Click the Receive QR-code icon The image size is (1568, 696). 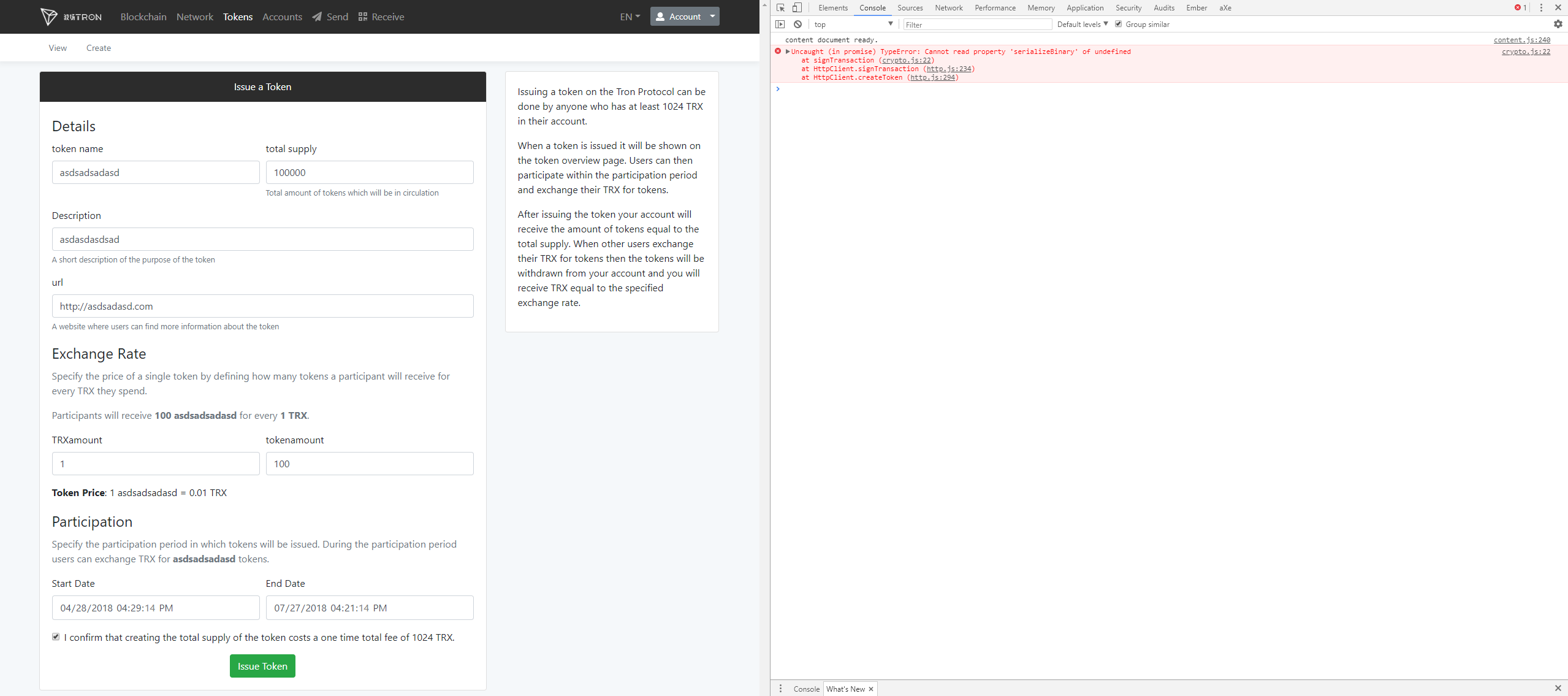(x=362, y=17)
